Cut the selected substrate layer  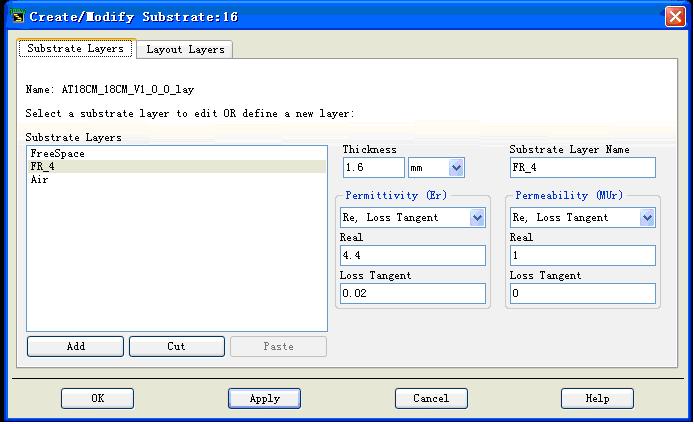pos(177,347)
